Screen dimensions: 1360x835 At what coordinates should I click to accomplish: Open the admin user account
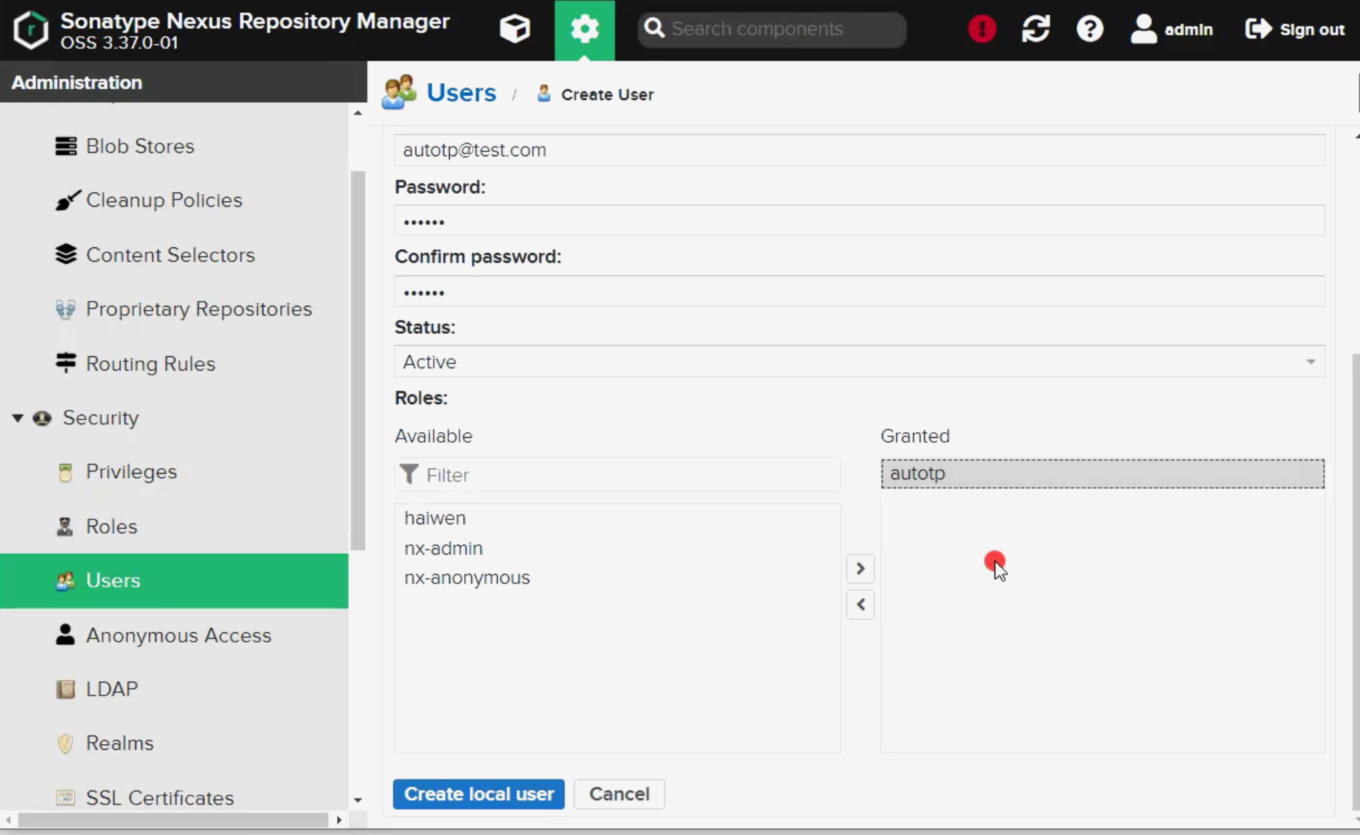(1172, 29)
